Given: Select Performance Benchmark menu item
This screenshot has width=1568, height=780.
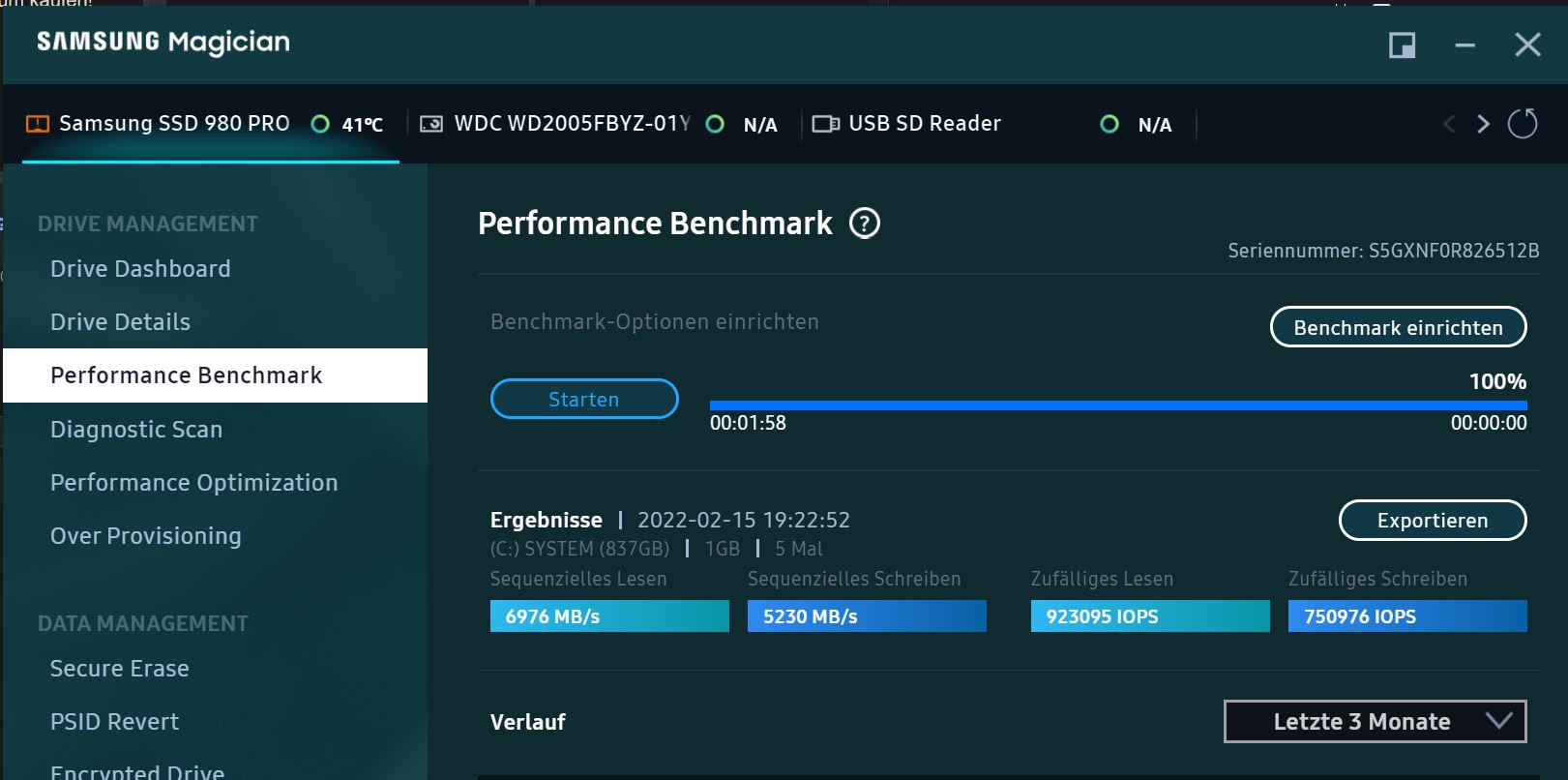Looking at the screenshot, I should pyautogui.click(x=215, y=375).
